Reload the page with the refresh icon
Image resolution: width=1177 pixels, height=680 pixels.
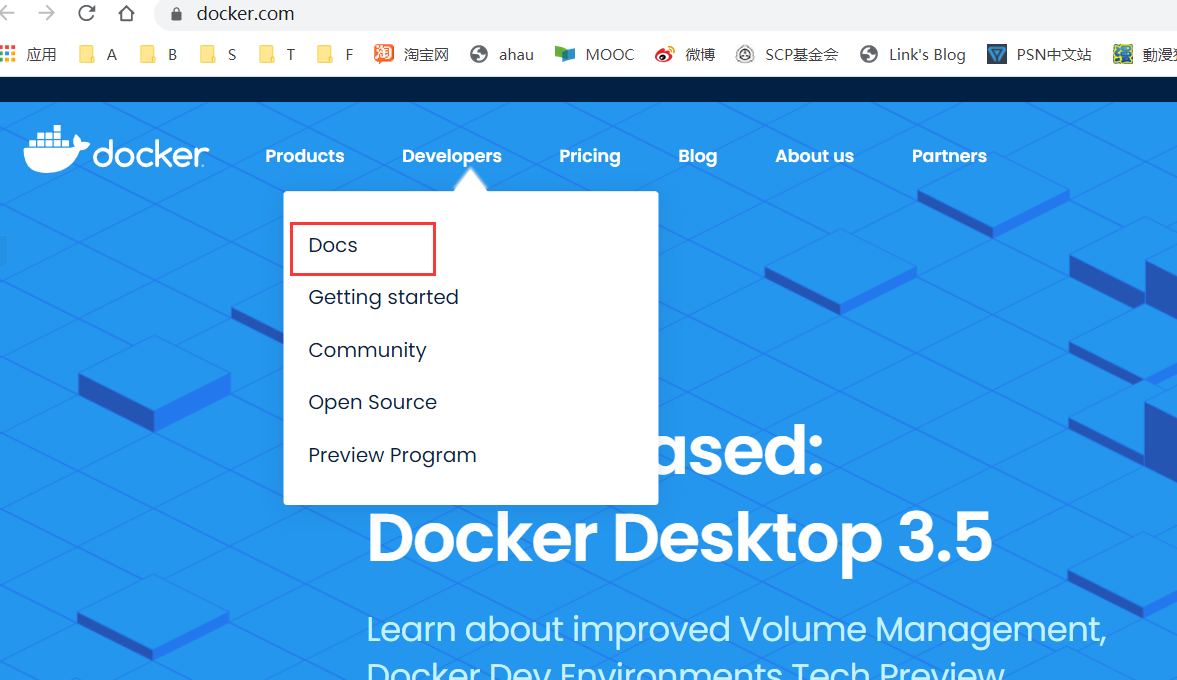(86, 13)
